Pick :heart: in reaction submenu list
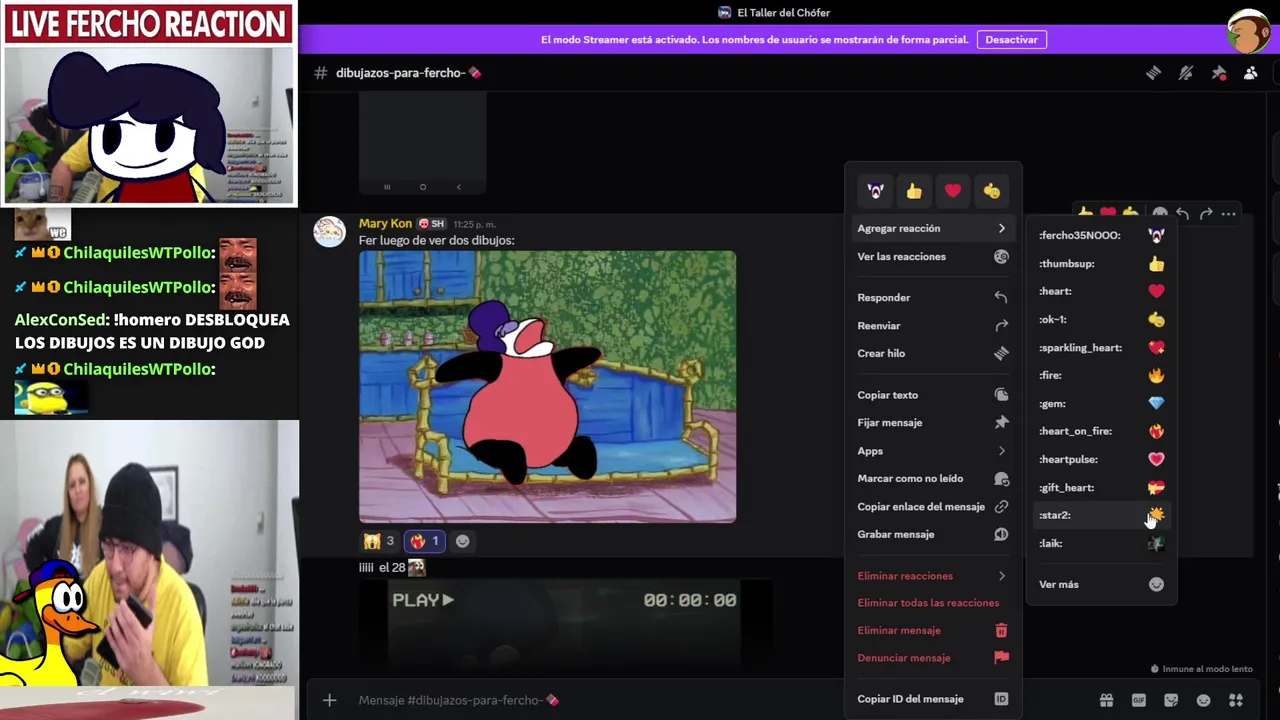1280x720 pixels. pos(1101,291)
